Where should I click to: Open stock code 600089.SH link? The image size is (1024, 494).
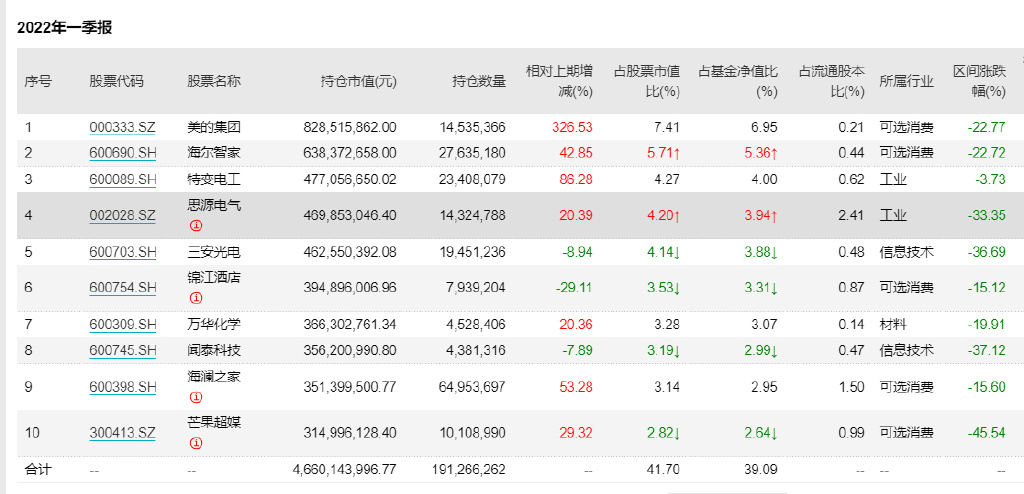tap(123, 179)
